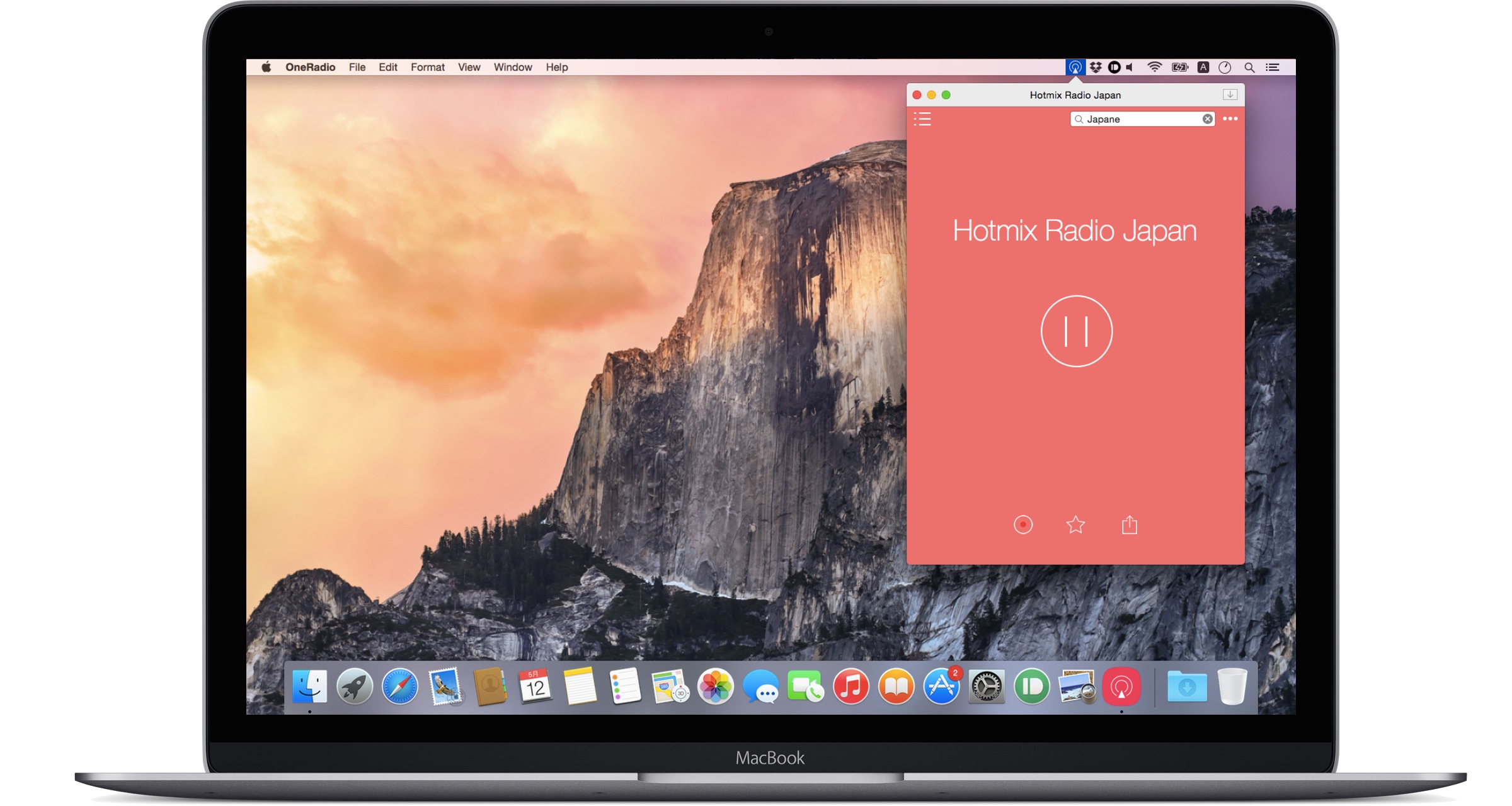This screenshot has height=806, width=1512.
Task: Open the Help menu
Action: 556,67
